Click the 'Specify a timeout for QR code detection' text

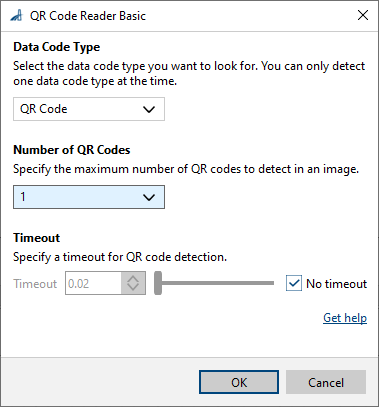(x=120, y=257)
